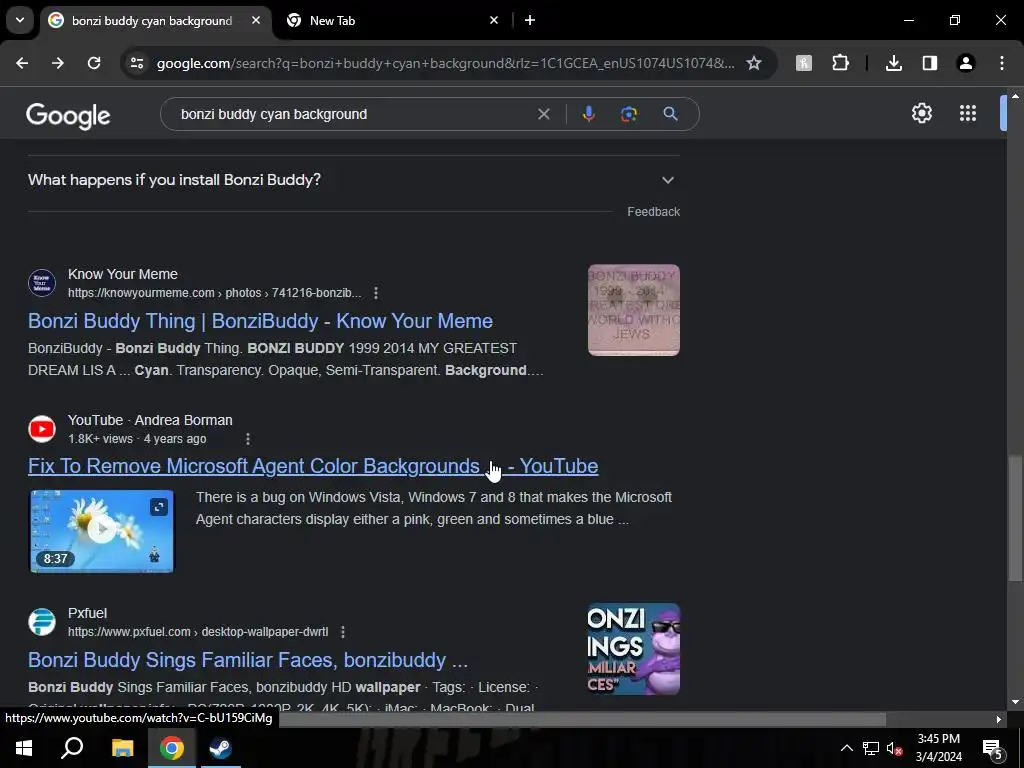
Task: Open the tab search dropdown arrow
Action: (x=20, y=20)
